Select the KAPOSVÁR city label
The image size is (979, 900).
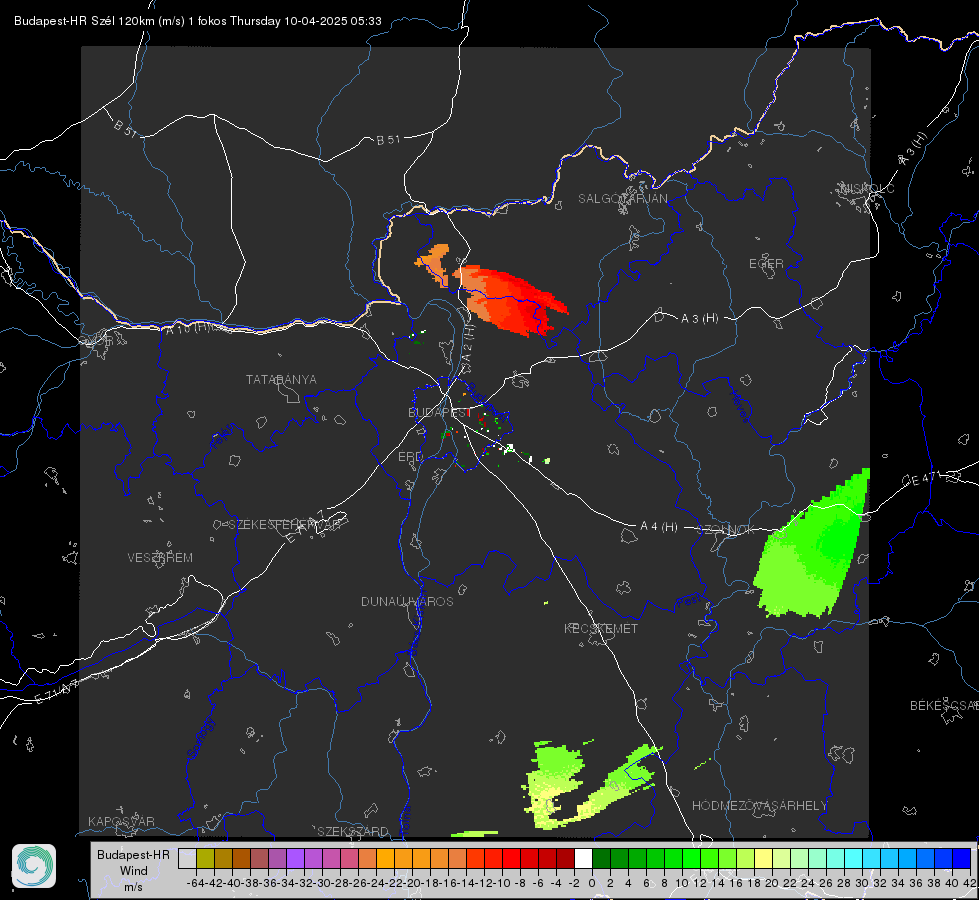coord(121,821)
